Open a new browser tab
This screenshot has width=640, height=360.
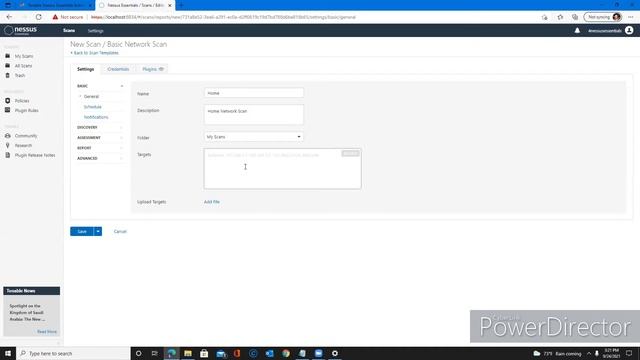[181, 5]
